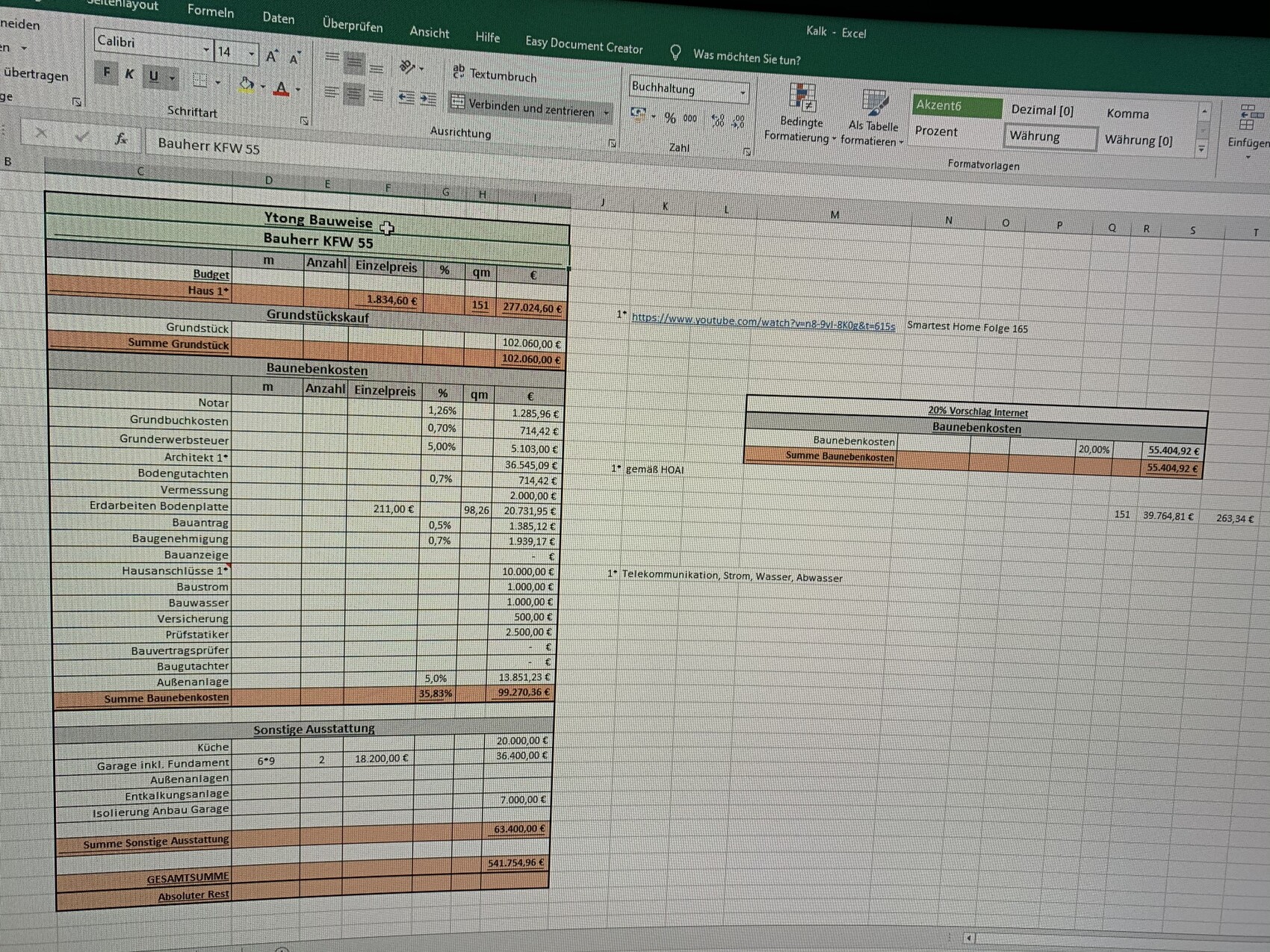This screenshot has height=952, width=1270.
Task: Switch to the Formeln ribbon tab
Action: [x=211, y=11]
